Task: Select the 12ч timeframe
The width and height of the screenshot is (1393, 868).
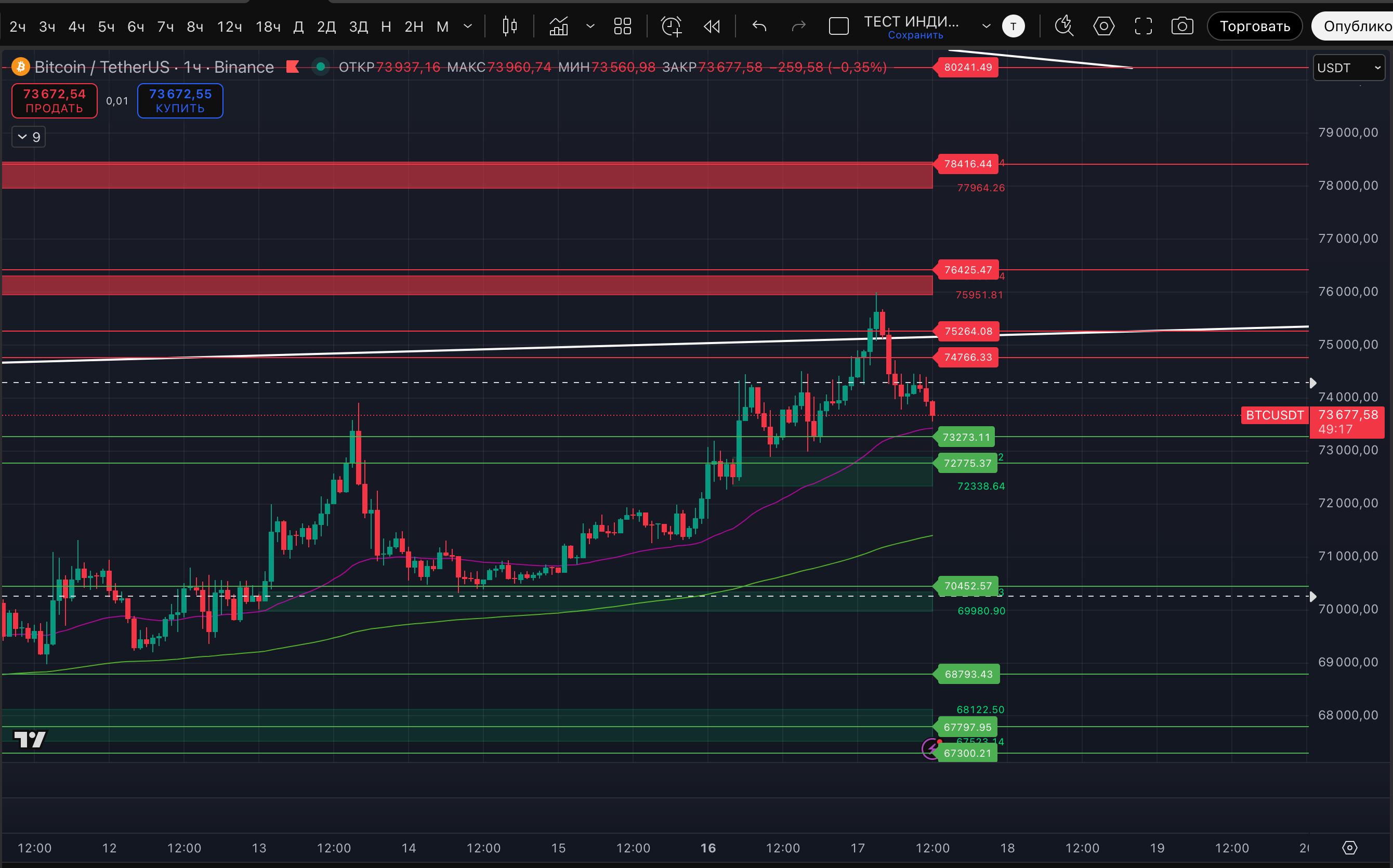Action: click(229, 27)
